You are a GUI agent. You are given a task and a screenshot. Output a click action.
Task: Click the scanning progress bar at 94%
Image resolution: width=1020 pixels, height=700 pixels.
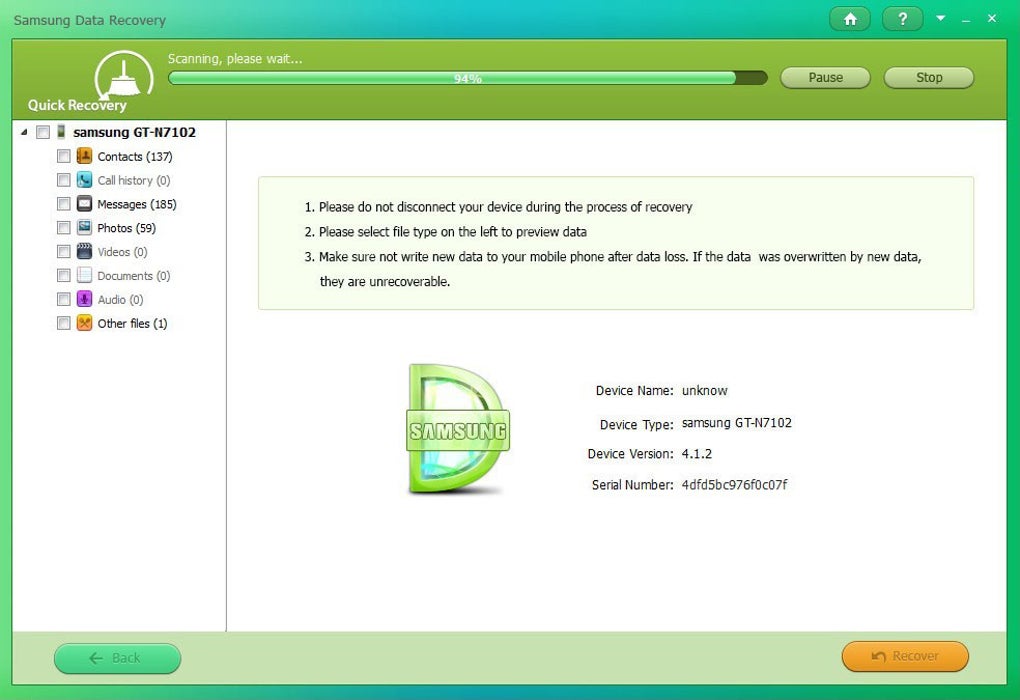tap(468, 78)
